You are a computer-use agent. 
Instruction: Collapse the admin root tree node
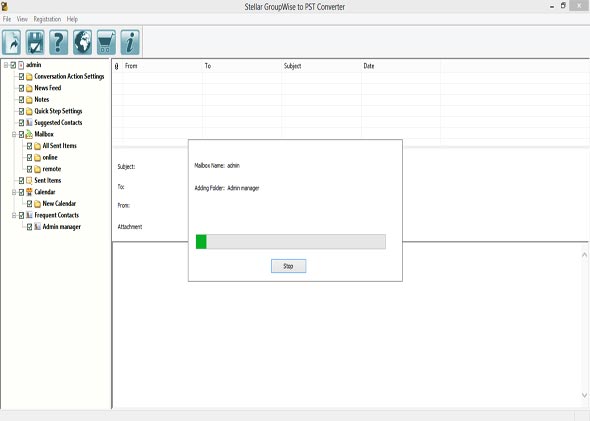pyautogui.click(x=6, y=65)
